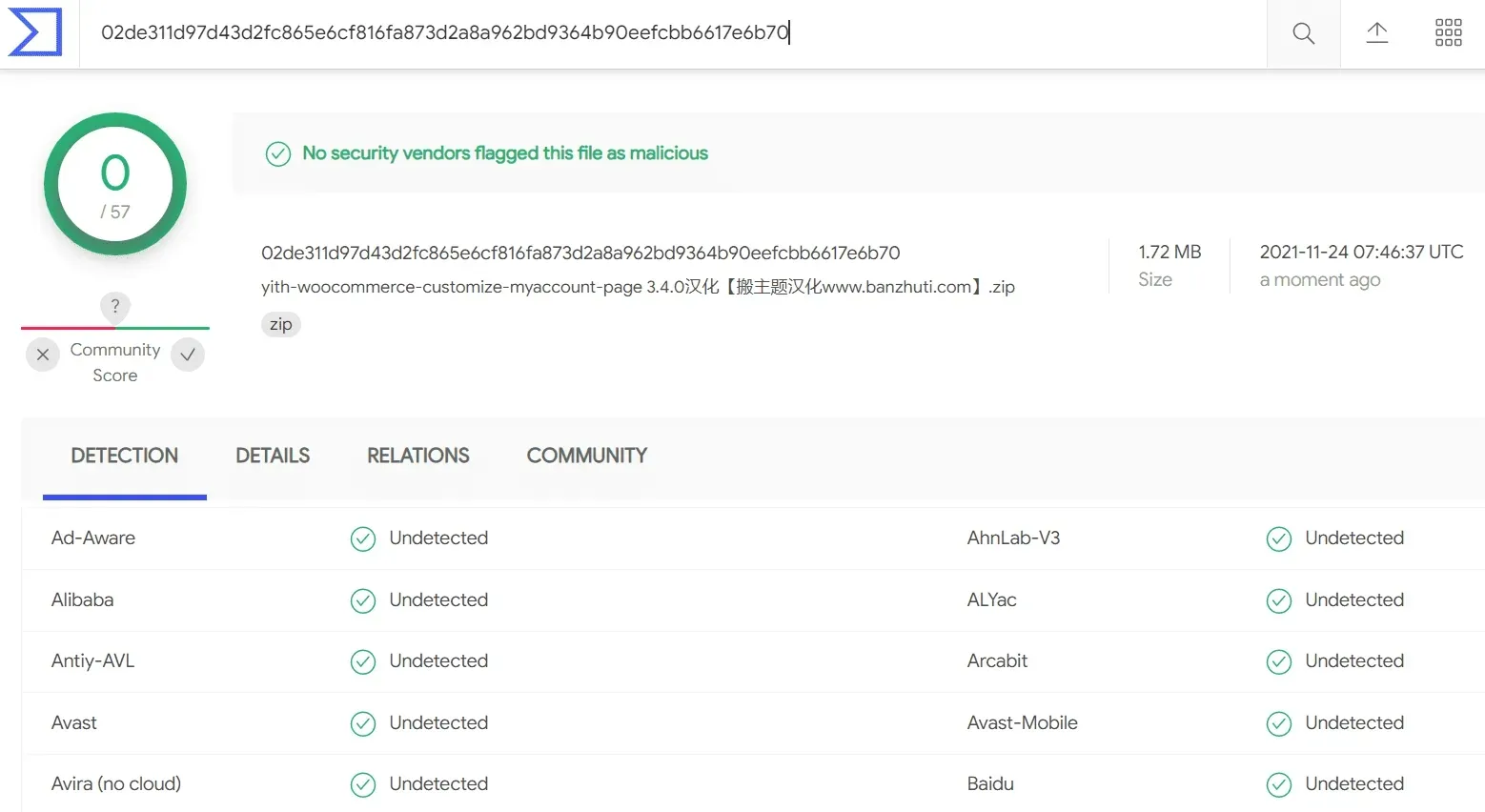This screenshot has width=1485, height=812.
Task: Click the 'No security vendors flagged' message
Action: pos(505,153)
